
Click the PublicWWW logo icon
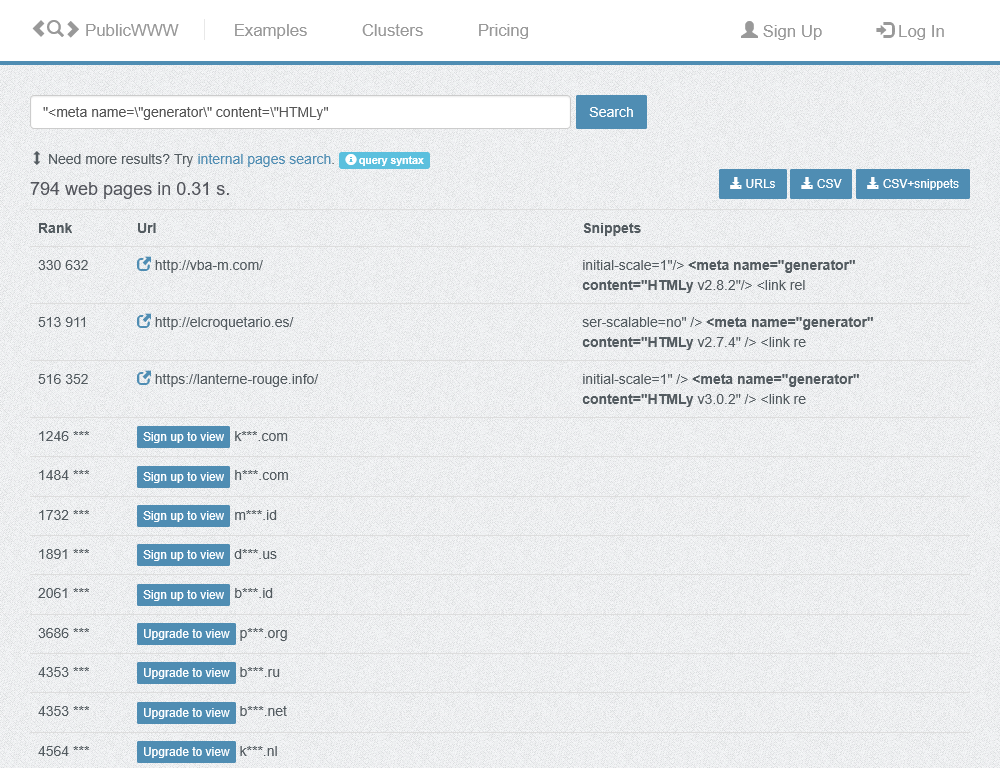(x=56, y=29)
